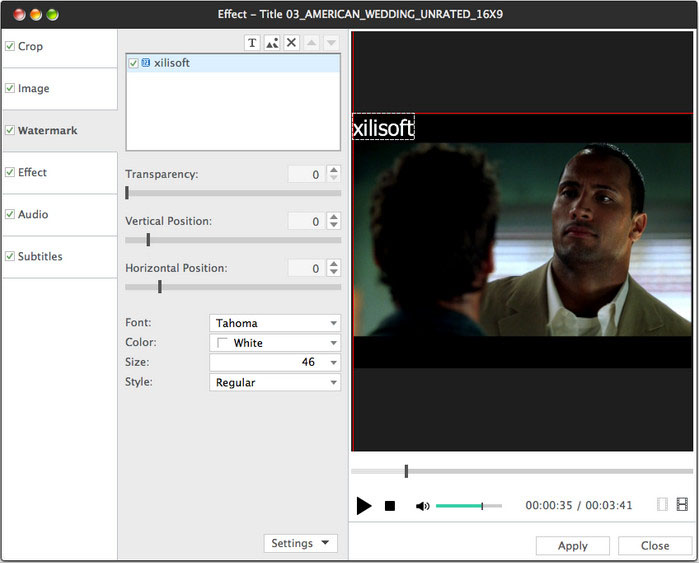Delete watermark with X icon
Image resolution: width=699 pixels, height=563 pixels.
292,43
